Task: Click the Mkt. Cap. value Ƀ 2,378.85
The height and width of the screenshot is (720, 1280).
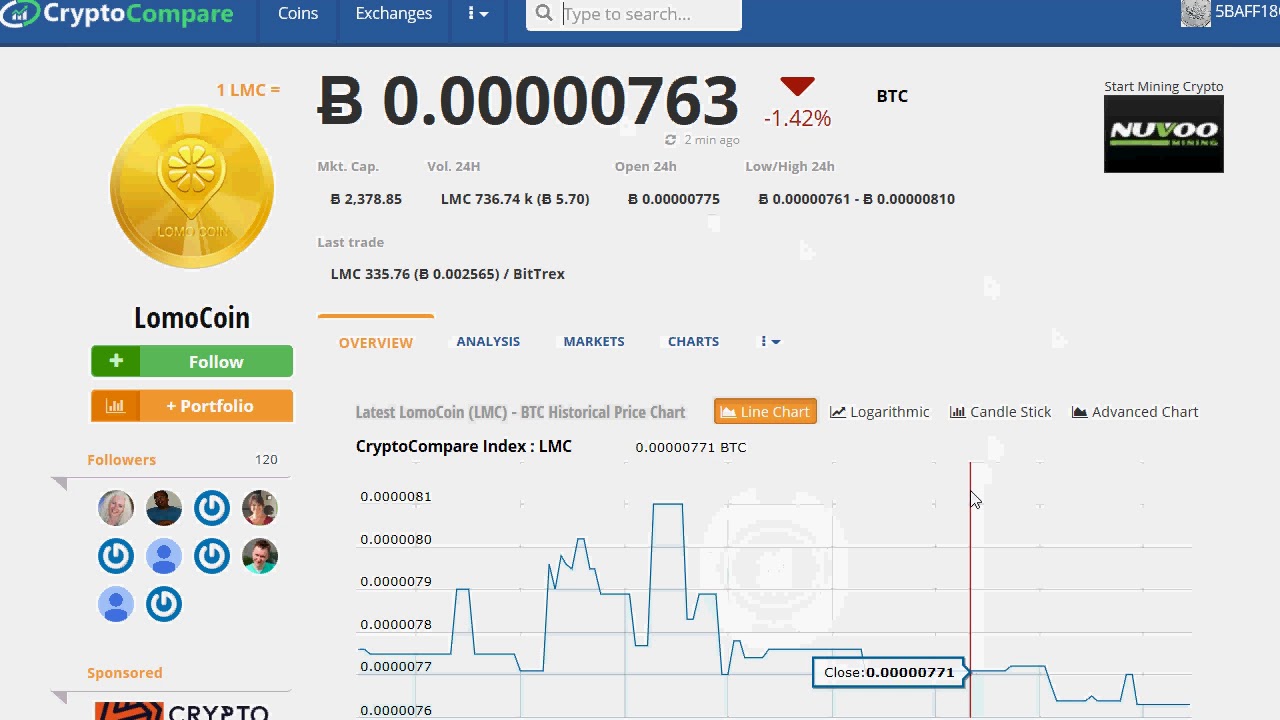Action: pyautogui.click(x=366, y=199)
